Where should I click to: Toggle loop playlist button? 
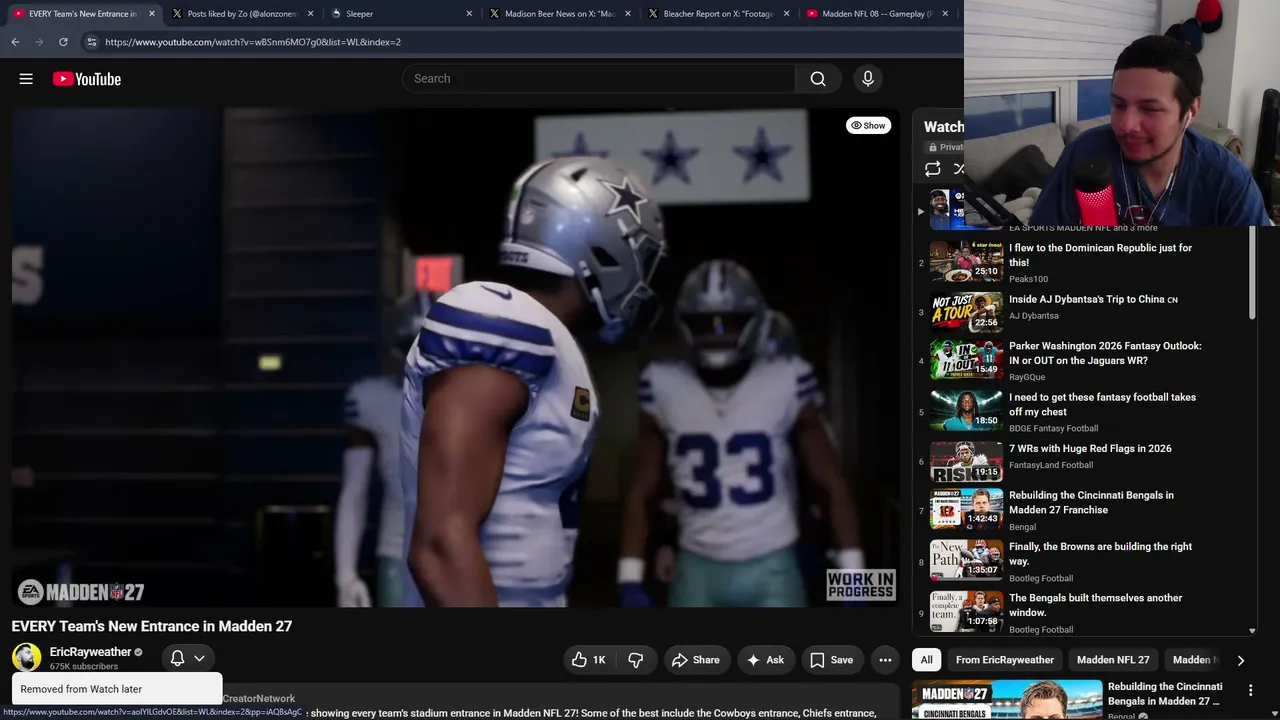[x=933, y=169]
